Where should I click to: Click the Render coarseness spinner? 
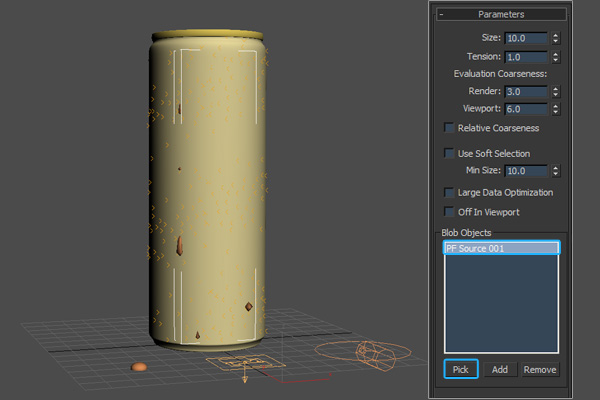pyautogui.click(x=556, y=90)
